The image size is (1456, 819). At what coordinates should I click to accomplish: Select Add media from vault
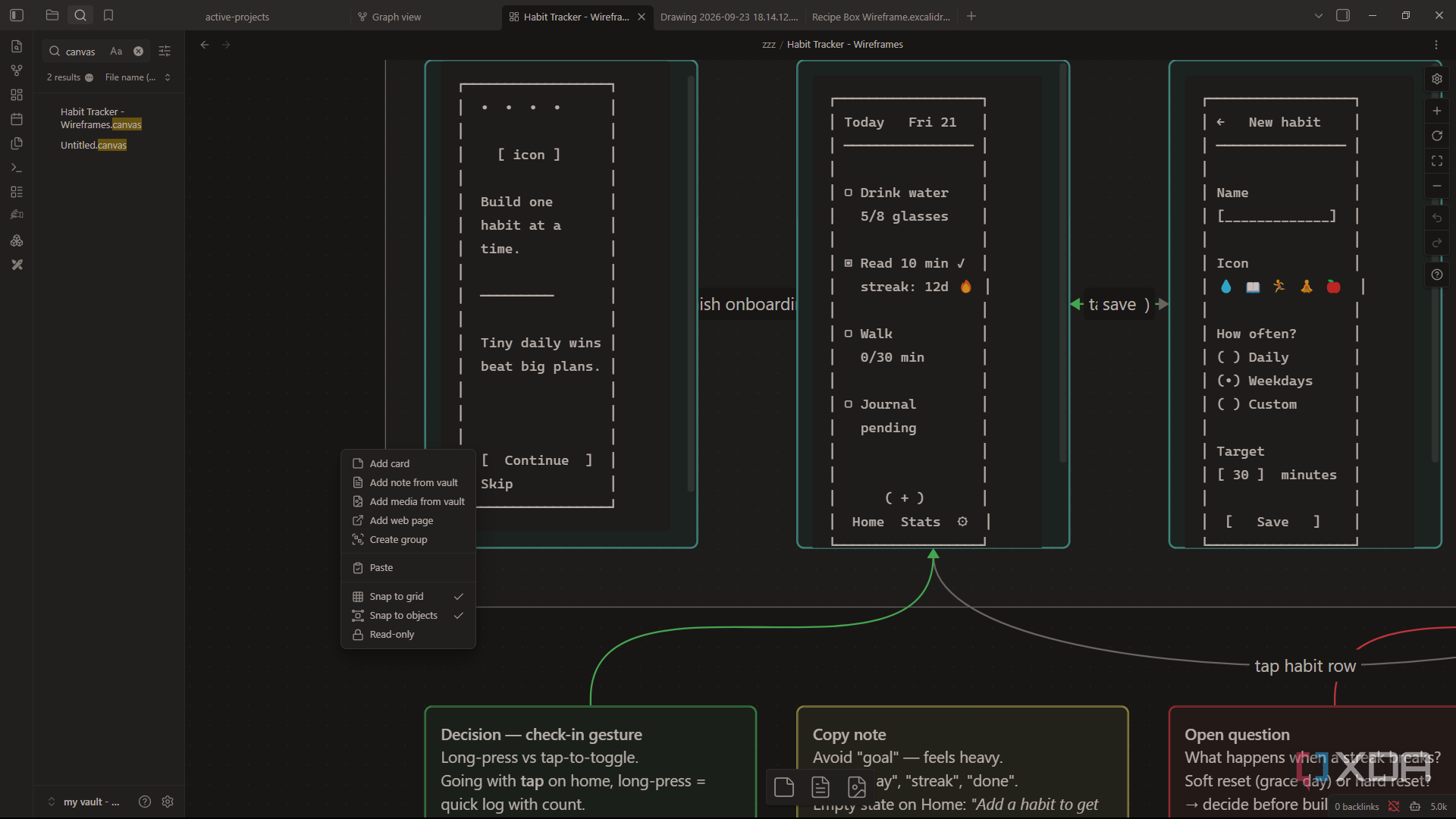pos(408,501)
